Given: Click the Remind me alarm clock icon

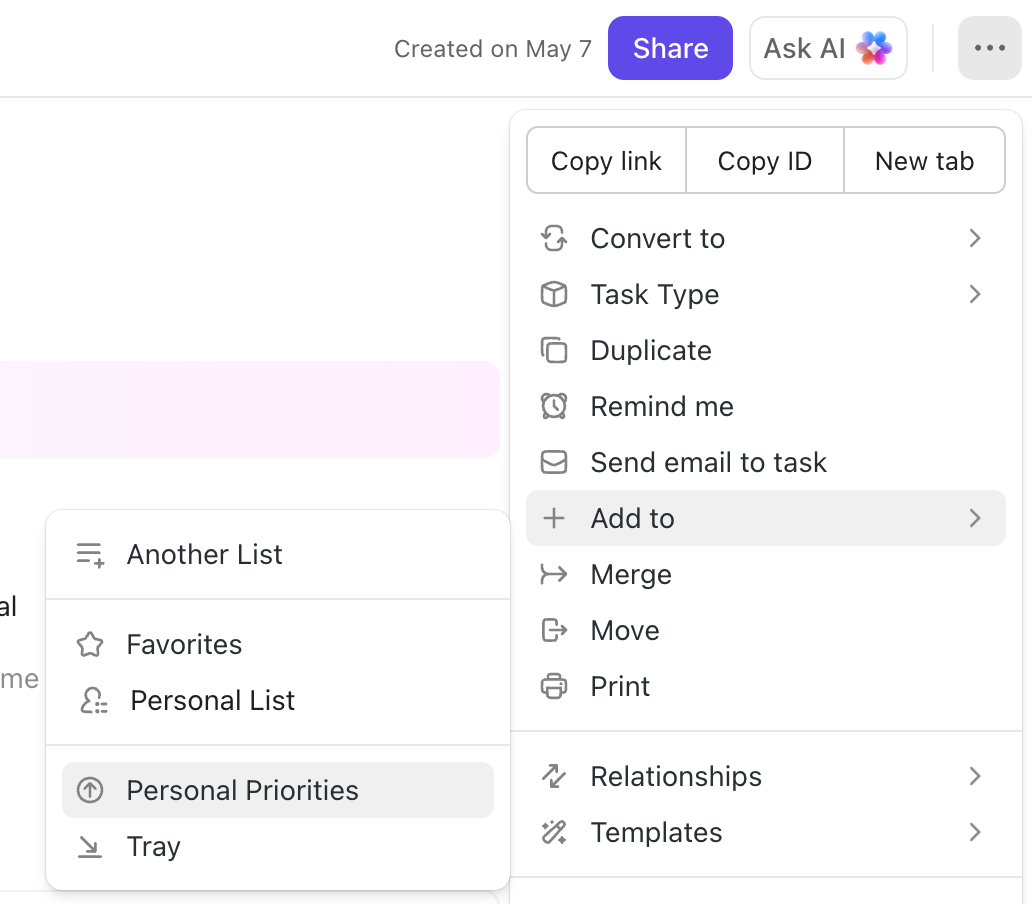Looking at the screenshot, I should [x=554, y=406].
